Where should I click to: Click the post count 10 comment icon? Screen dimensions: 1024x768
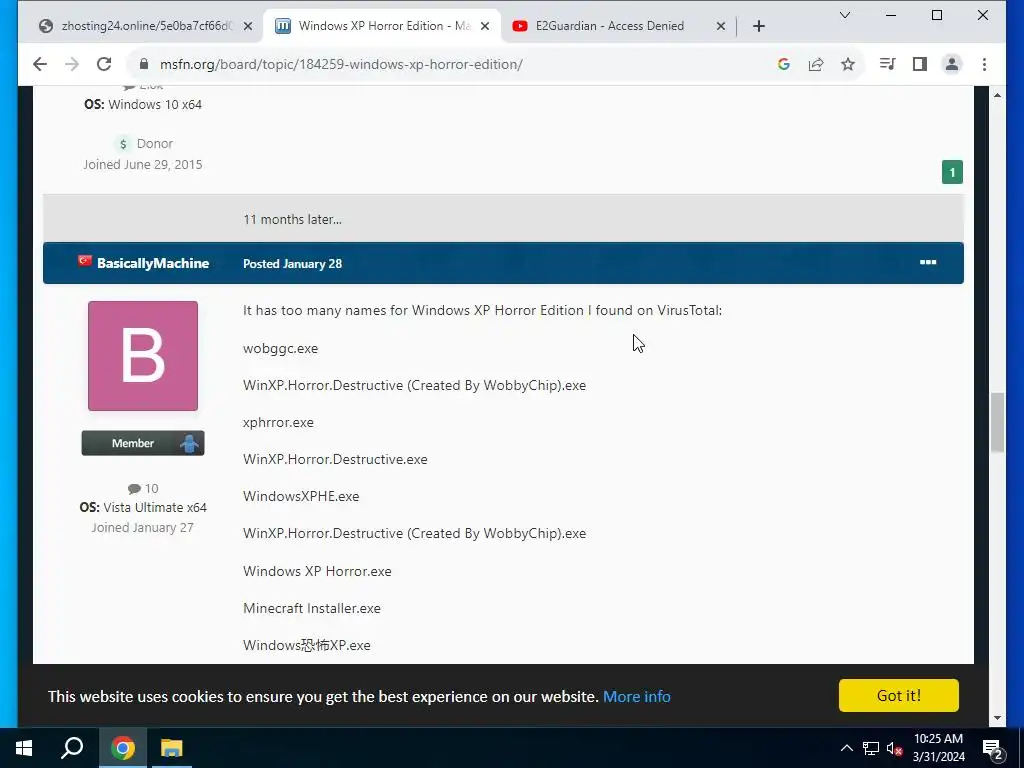(x=135, y=488)
